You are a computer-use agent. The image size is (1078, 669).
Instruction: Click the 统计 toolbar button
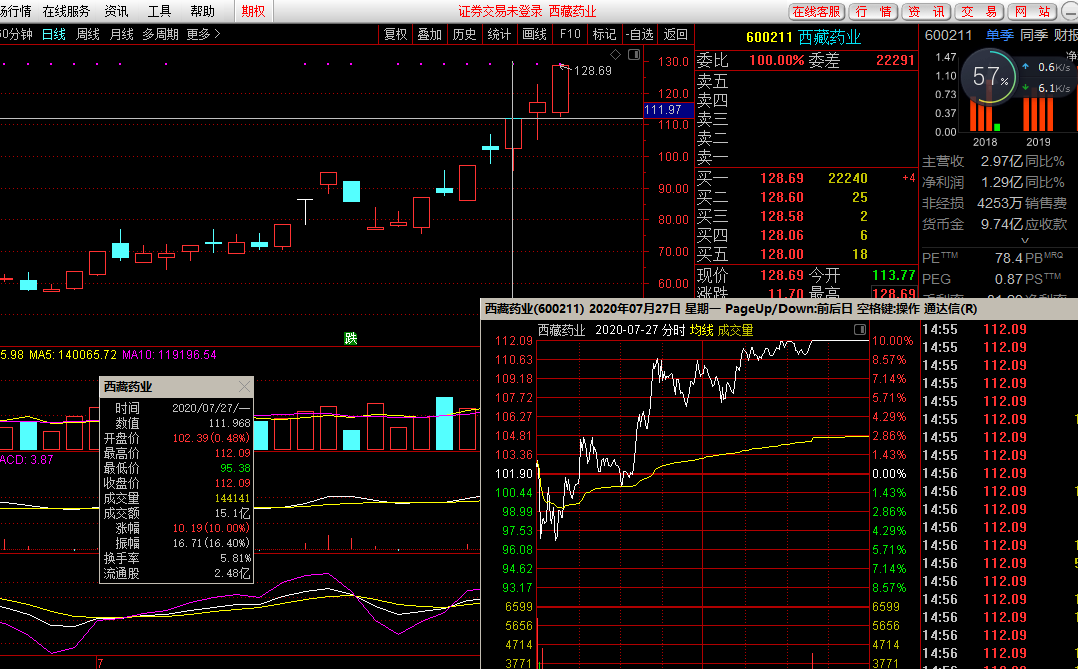coord(499,34)
